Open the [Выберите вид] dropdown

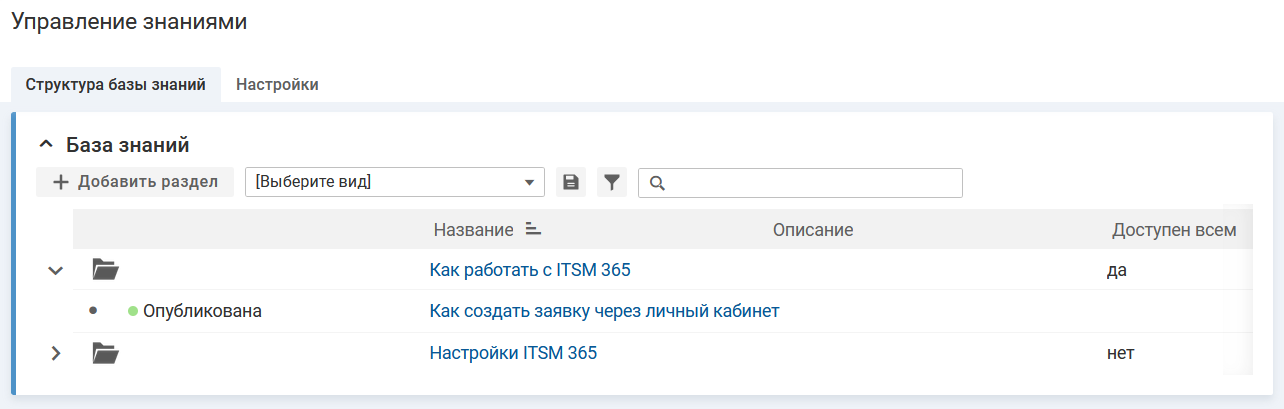pos(394,182)
